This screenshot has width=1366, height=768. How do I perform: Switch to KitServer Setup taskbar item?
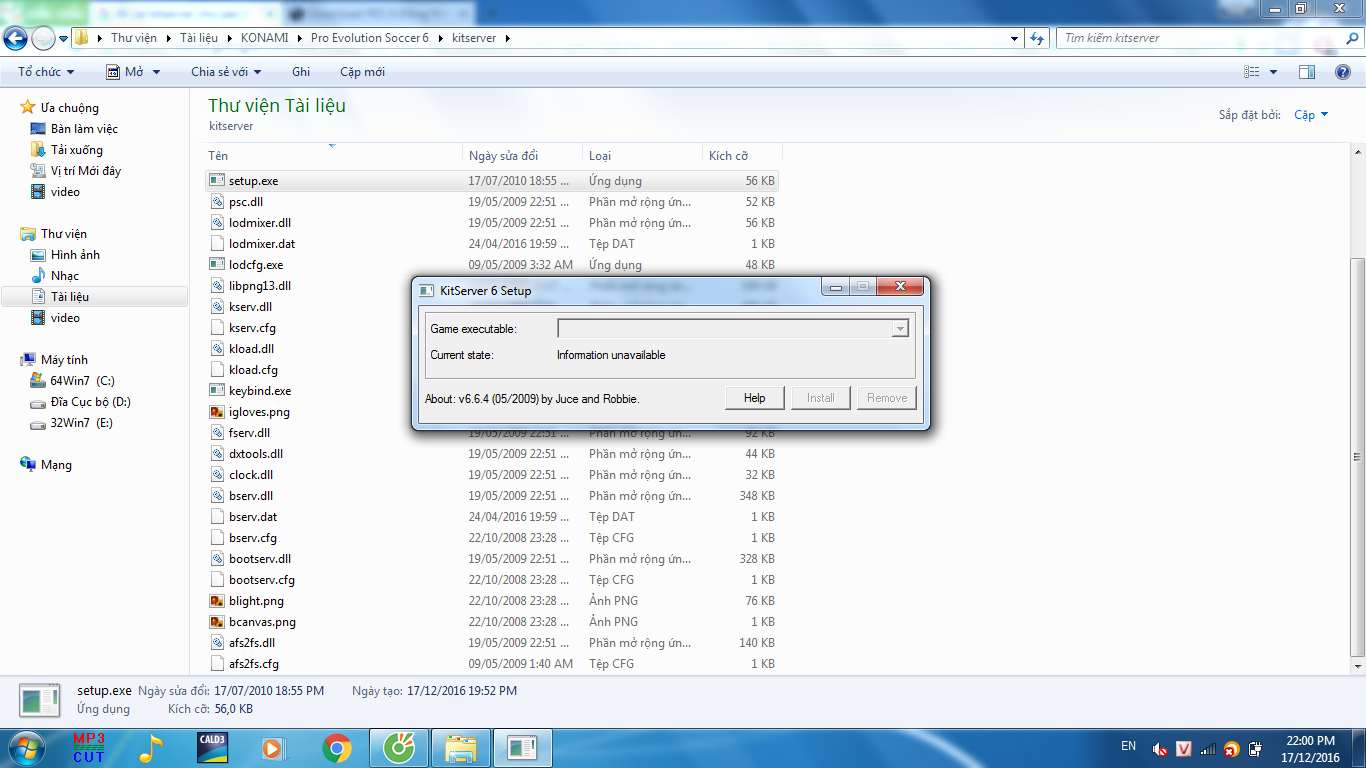point(522,748)
